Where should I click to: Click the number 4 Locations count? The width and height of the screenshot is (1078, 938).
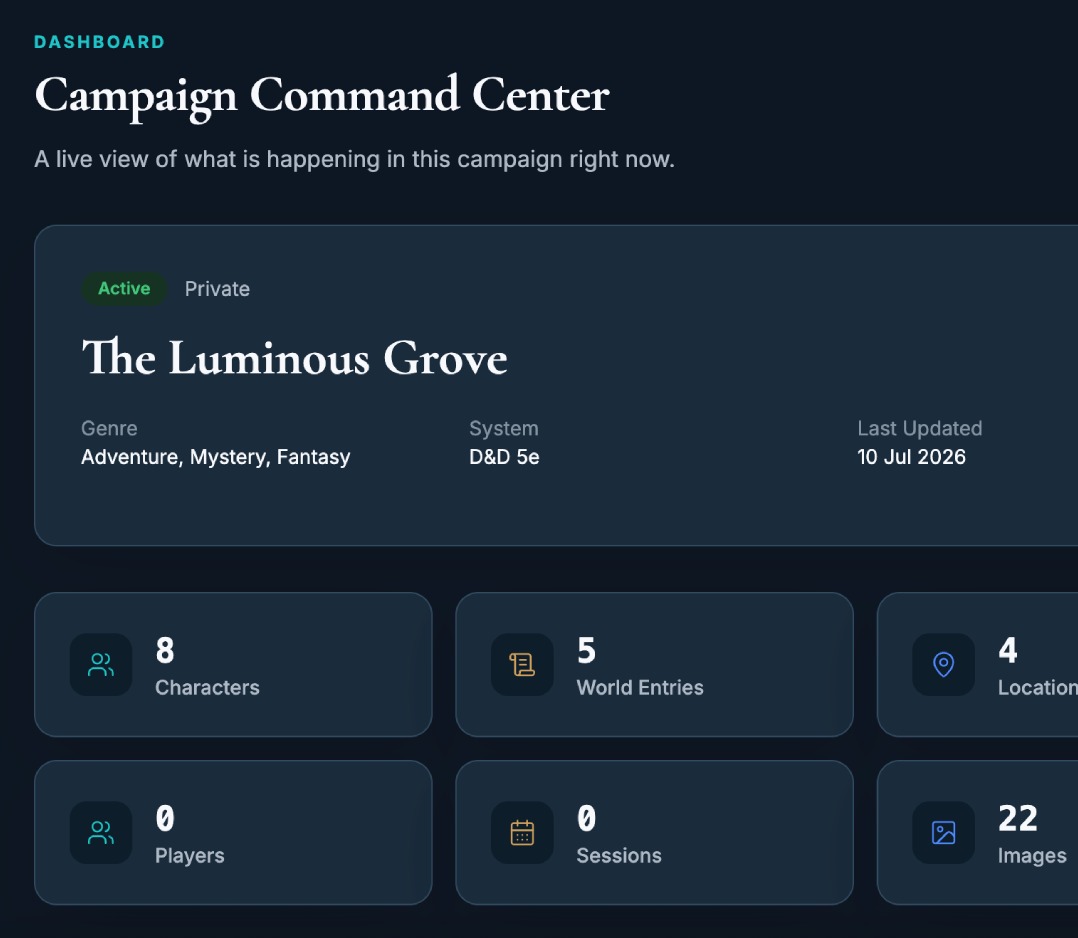pyautogui.click(x=1008, y=650)
